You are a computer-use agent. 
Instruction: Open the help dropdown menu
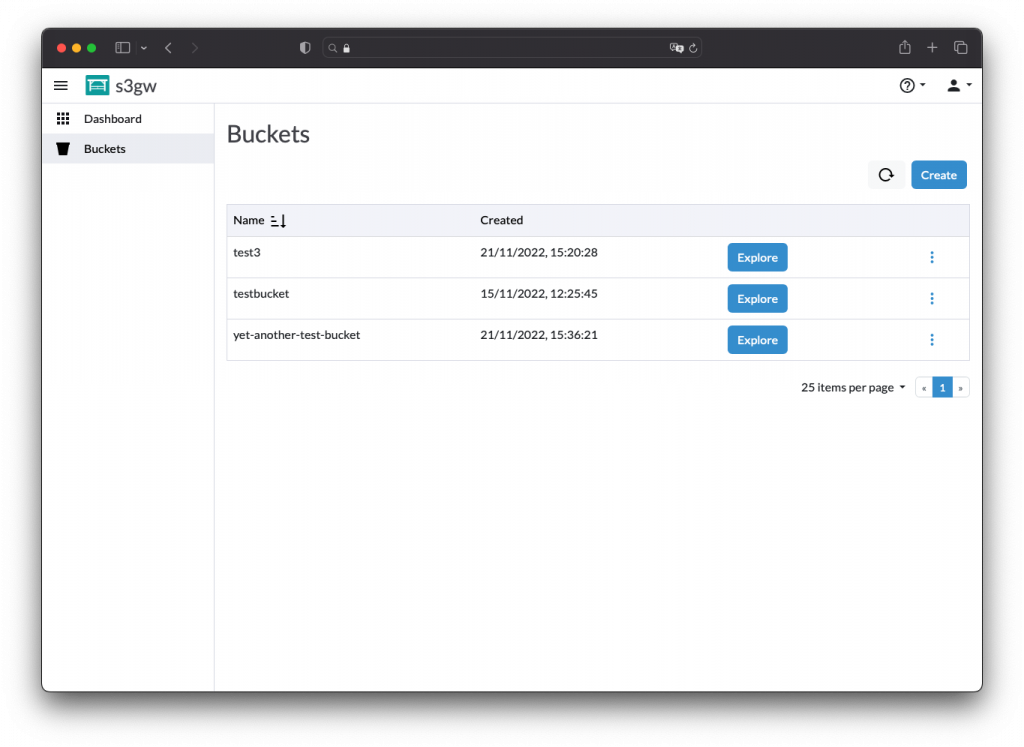[912, 86]
